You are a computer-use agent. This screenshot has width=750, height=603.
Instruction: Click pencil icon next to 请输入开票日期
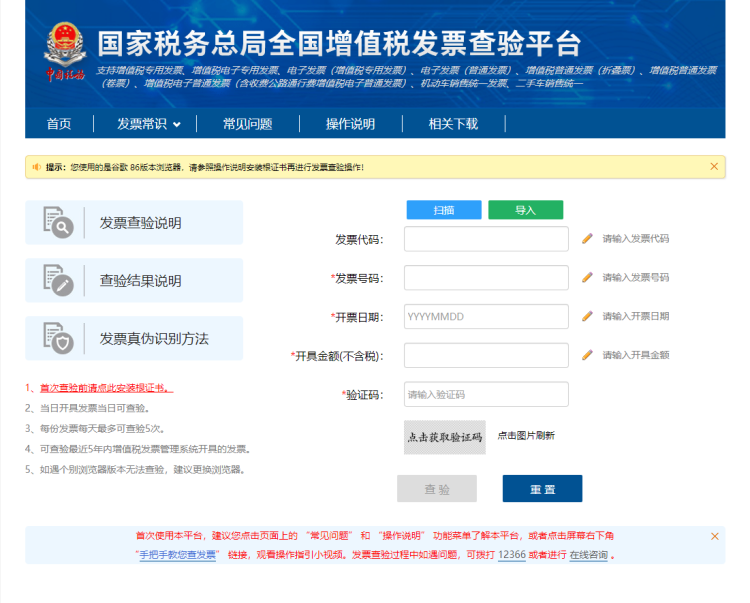[588, 316]
